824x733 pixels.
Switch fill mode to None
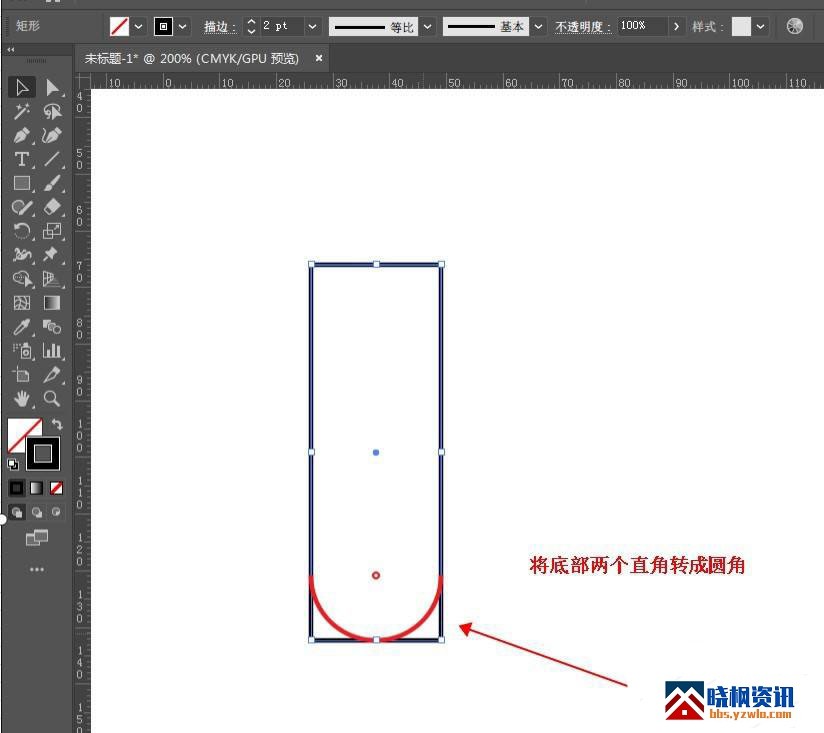pos(57,488)
